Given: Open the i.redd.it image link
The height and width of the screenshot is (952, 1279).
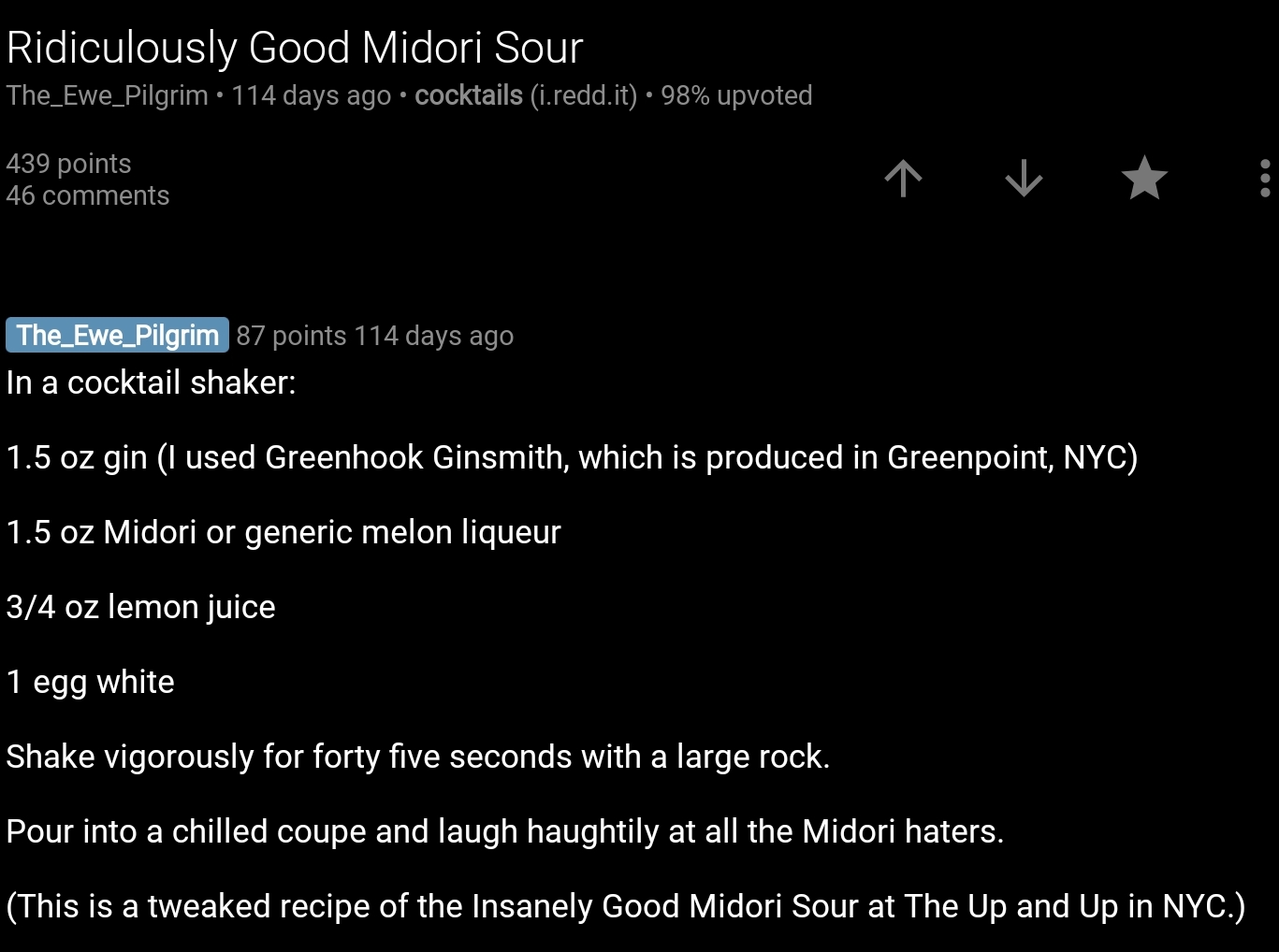Looking at the screenshot, I should 584,95.
